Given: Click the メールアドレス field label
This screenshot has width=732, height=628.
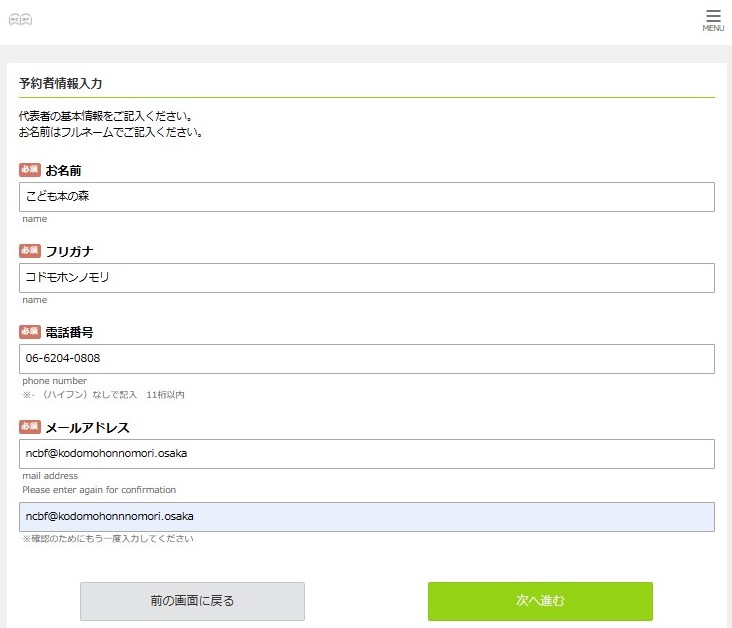Looking at the screenshot, I should [87, 428].
